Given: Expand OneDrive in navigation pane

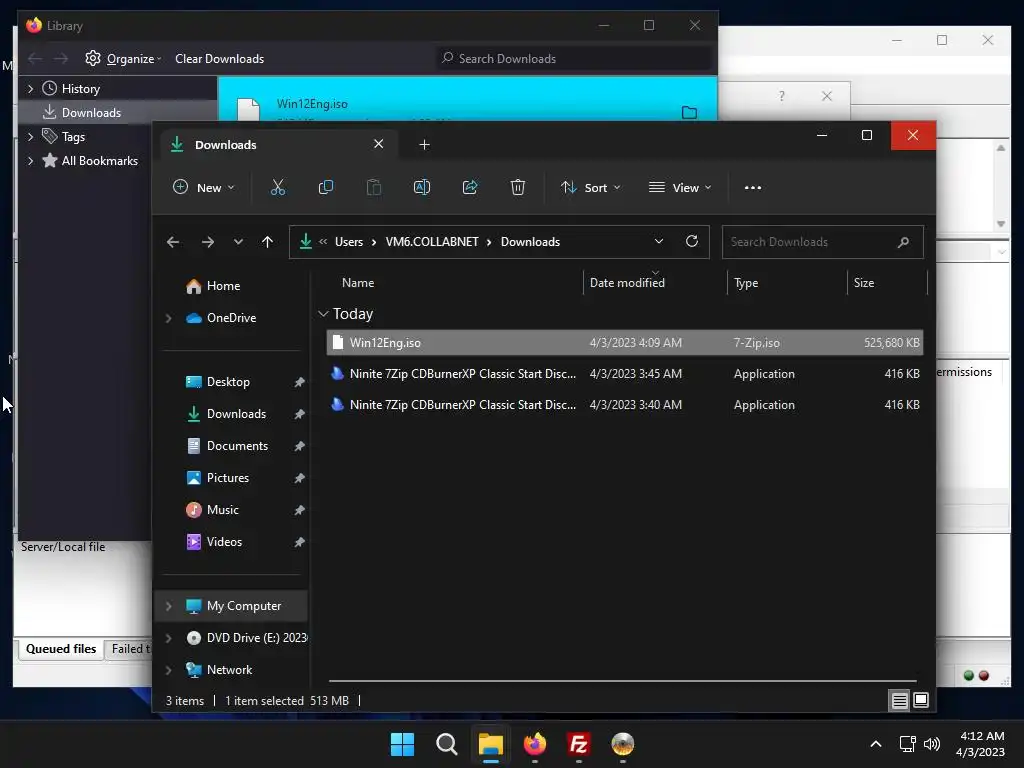Looking at the screenshot, I should tap(168, 318).
